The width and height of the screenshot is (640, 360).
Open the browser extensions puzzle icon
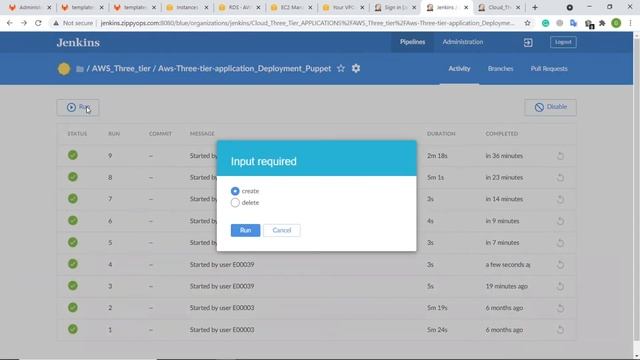tap(602, 23)
